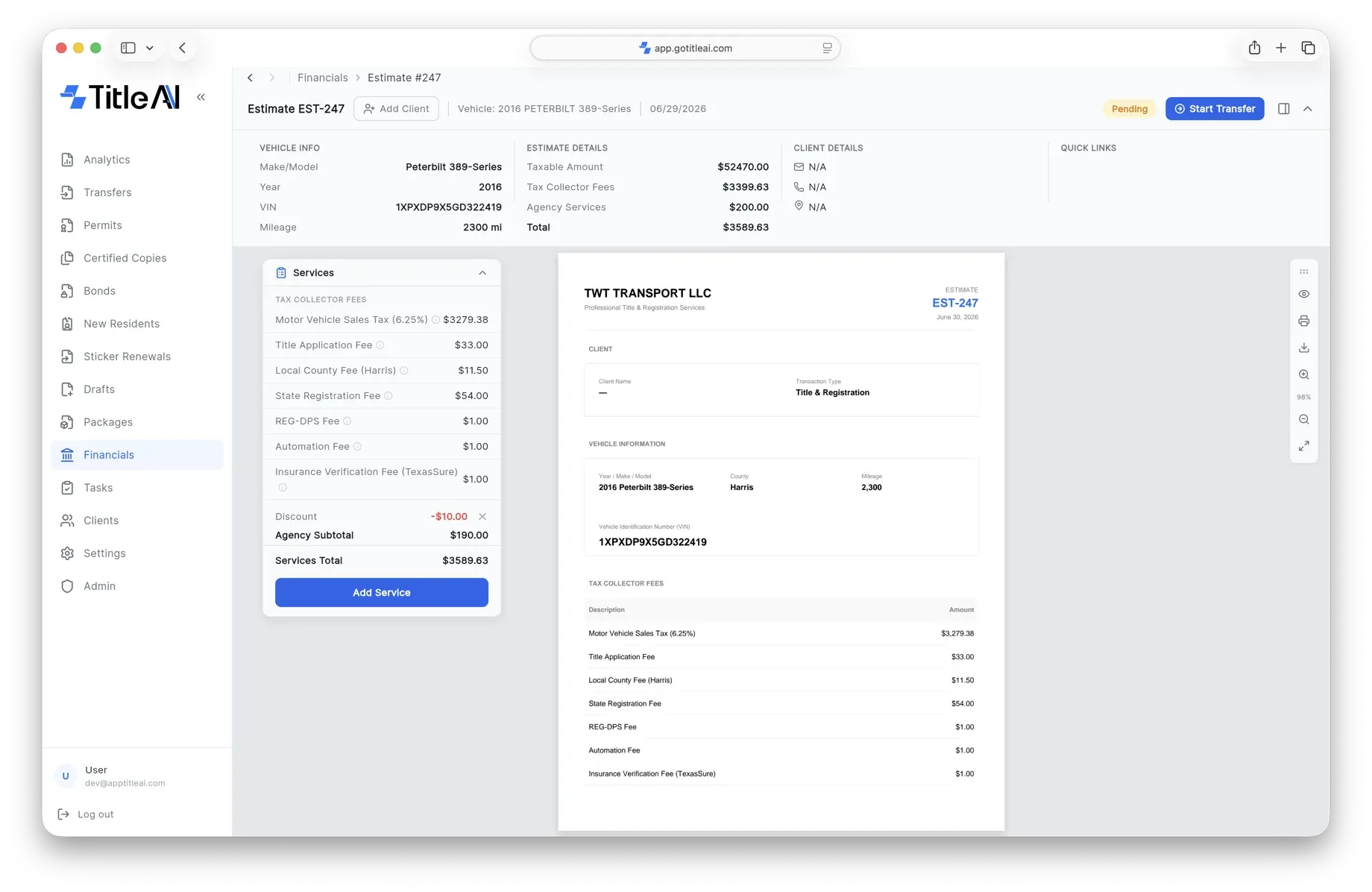Show info for Local County Fee
The height and width of the screenshot is (892, 1372).
coord(403,371)
